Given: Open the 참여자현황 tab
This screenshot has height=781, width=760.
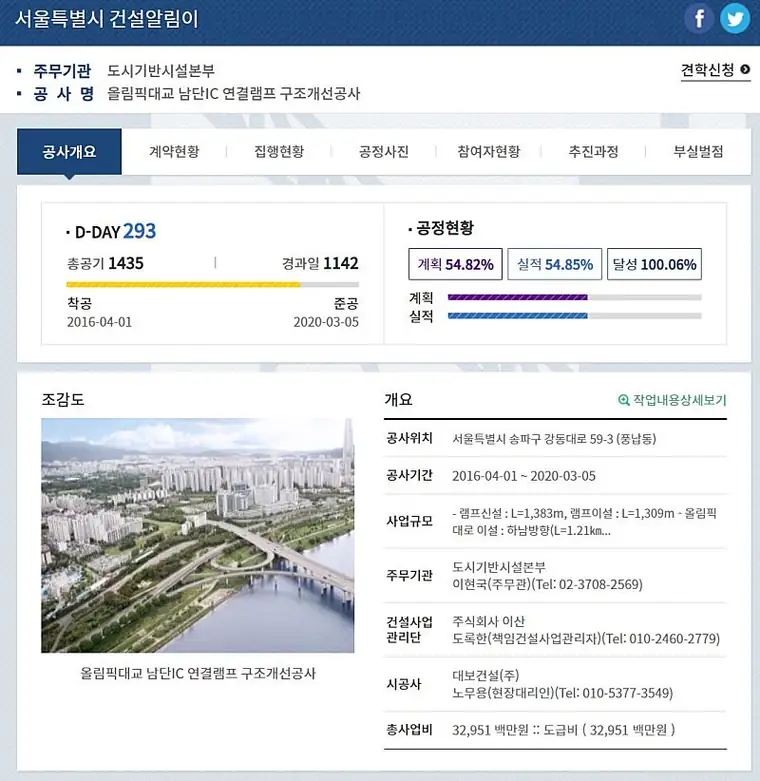Looking at the screenshot, I should (489, 151).
